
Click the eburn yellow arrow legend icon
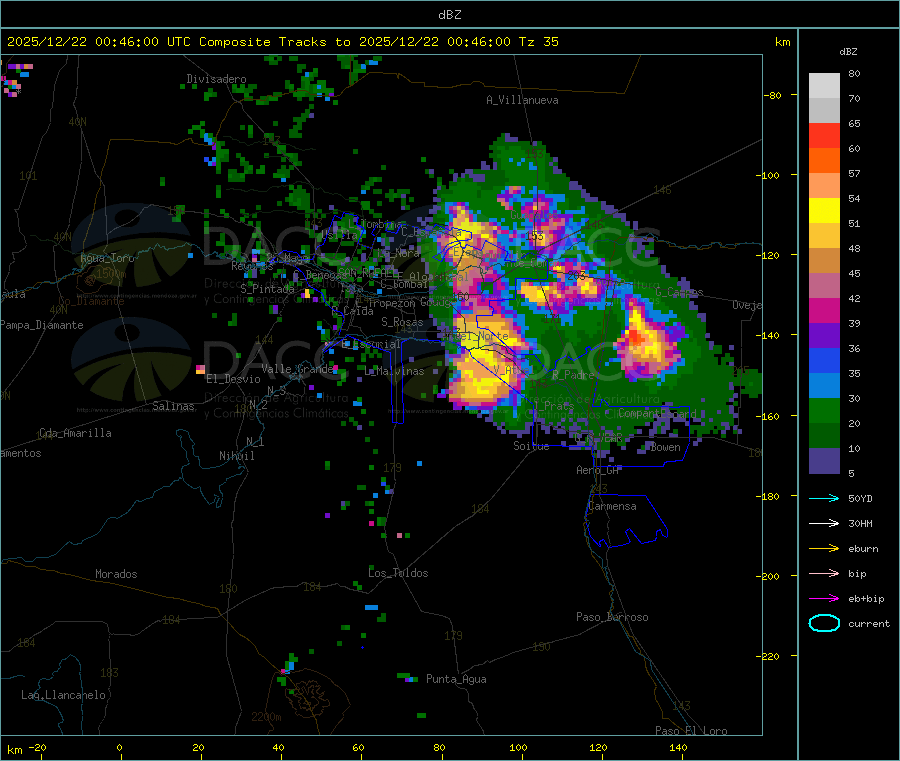tap(824, 549)
